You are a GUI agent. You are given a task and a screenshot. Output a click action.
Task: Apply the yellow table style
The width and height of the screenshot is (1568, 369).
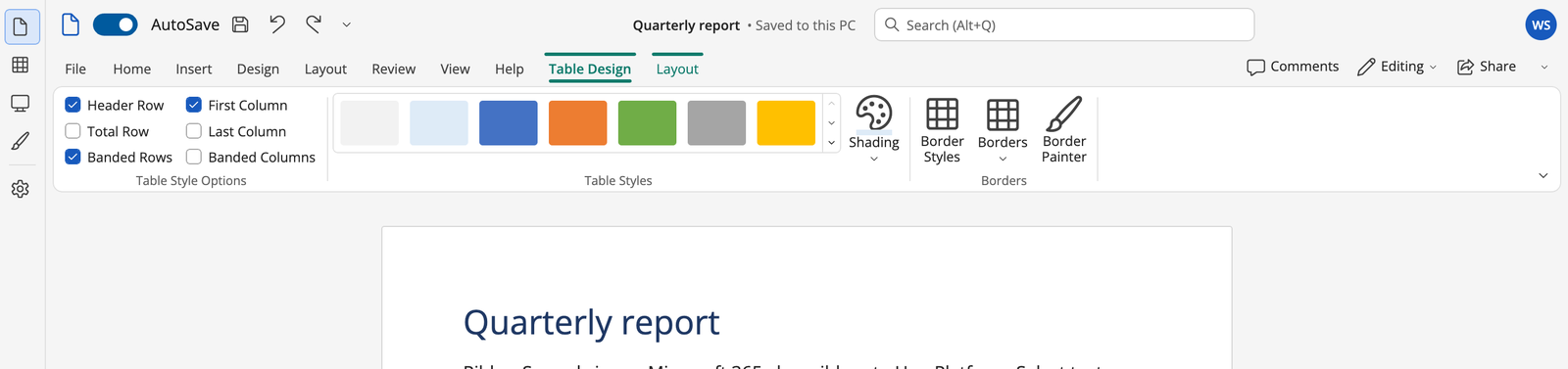(x=786, y=123)
